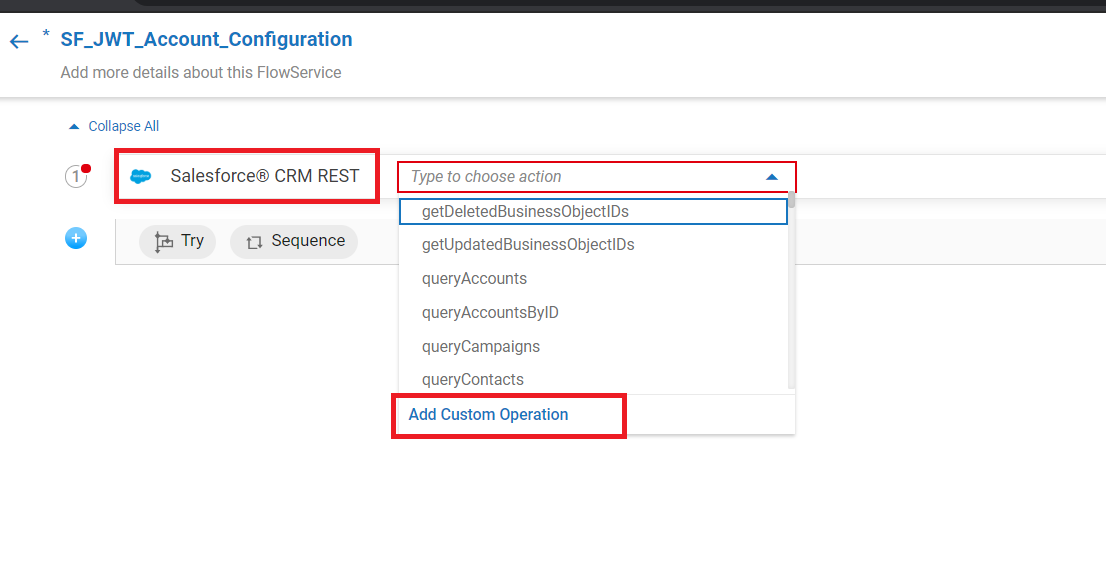Screen dimensions: 1106x562
Task: Click the Salesforce cloud logo icon
Action: pyautogui.click(x=141, y=177)
